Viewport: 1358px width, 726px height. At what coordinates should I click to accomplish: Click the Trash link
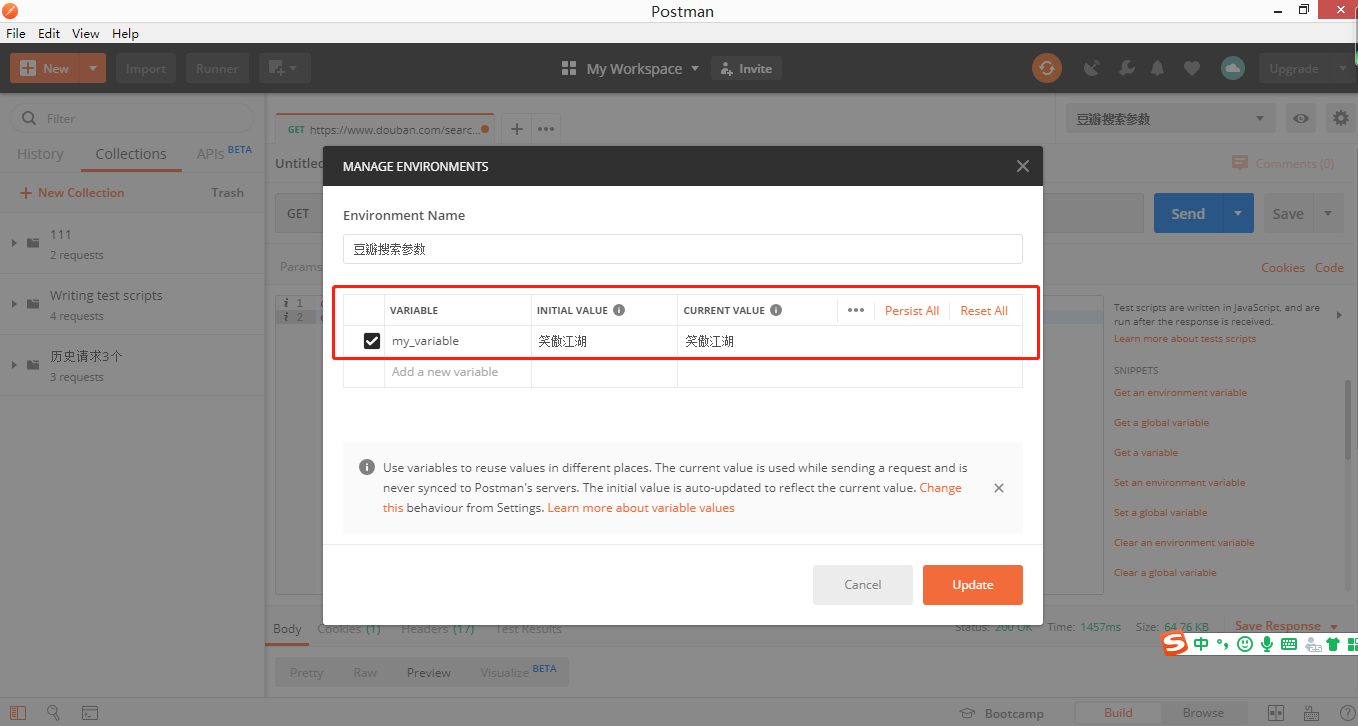(228, 193)
